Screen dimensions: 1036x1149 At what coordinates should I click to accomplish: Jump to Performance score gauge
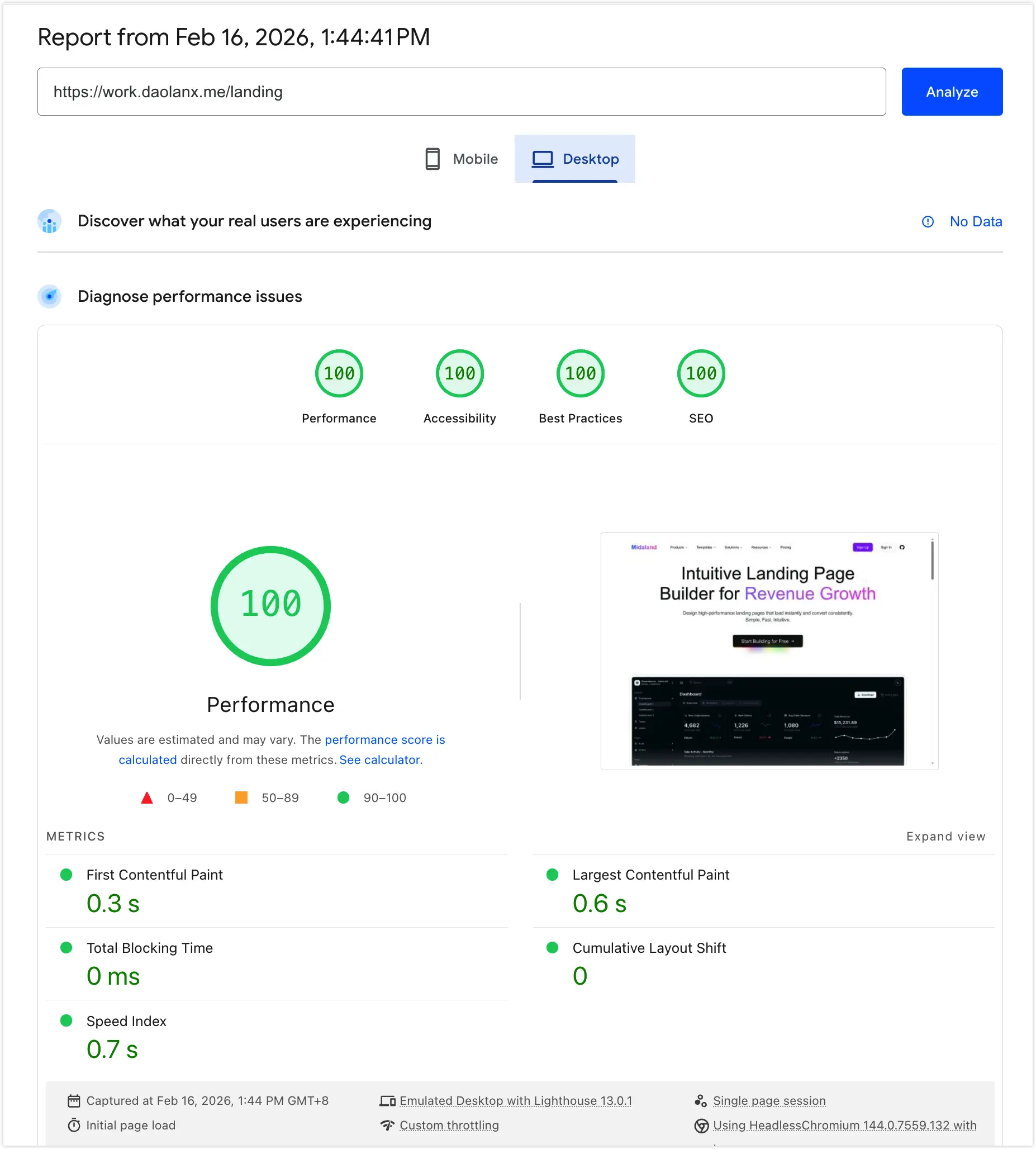pyautogui.click(x=339, y=373)
